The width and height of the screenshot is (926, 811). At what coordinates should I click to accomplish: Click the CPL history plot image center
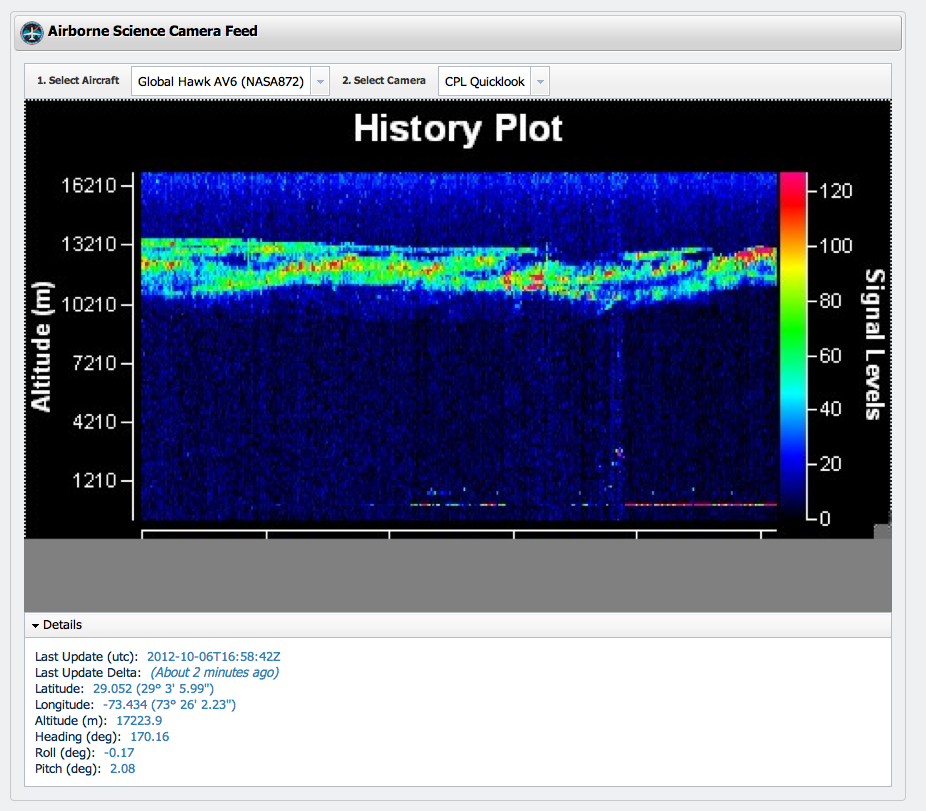[458, 345]
